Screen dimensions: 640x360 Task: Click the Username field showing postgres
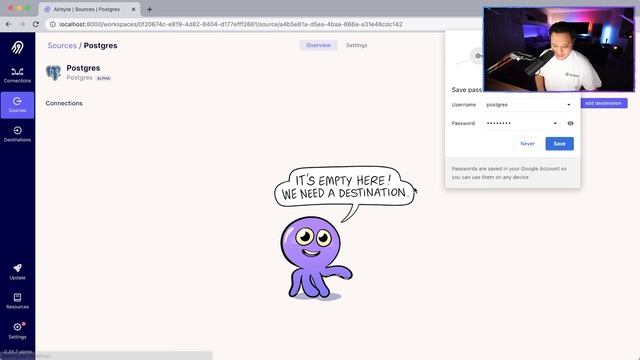tap(528, 105)
